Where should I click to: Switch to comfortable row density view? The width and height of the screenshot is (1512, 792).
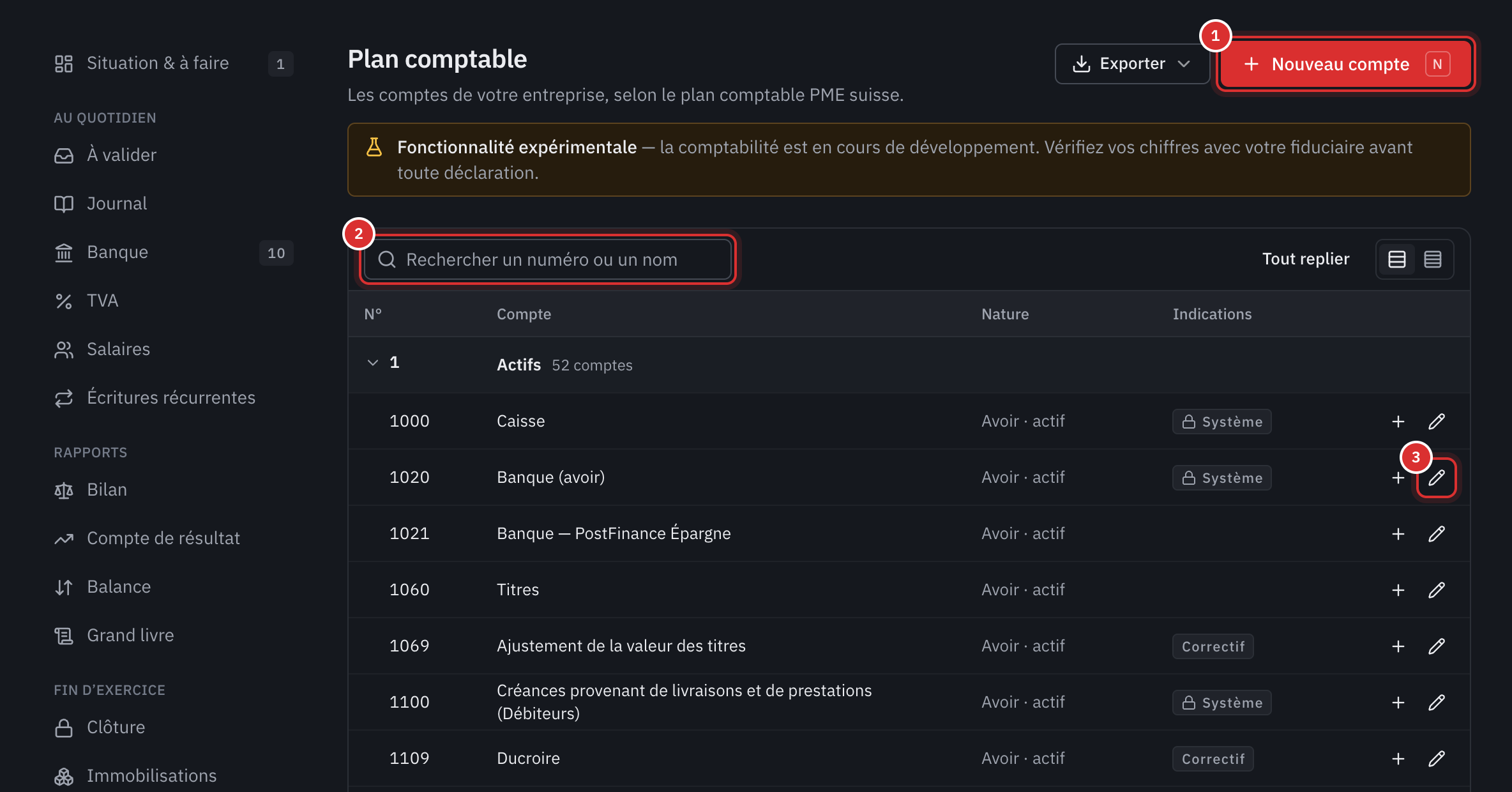click(1397, 259)
